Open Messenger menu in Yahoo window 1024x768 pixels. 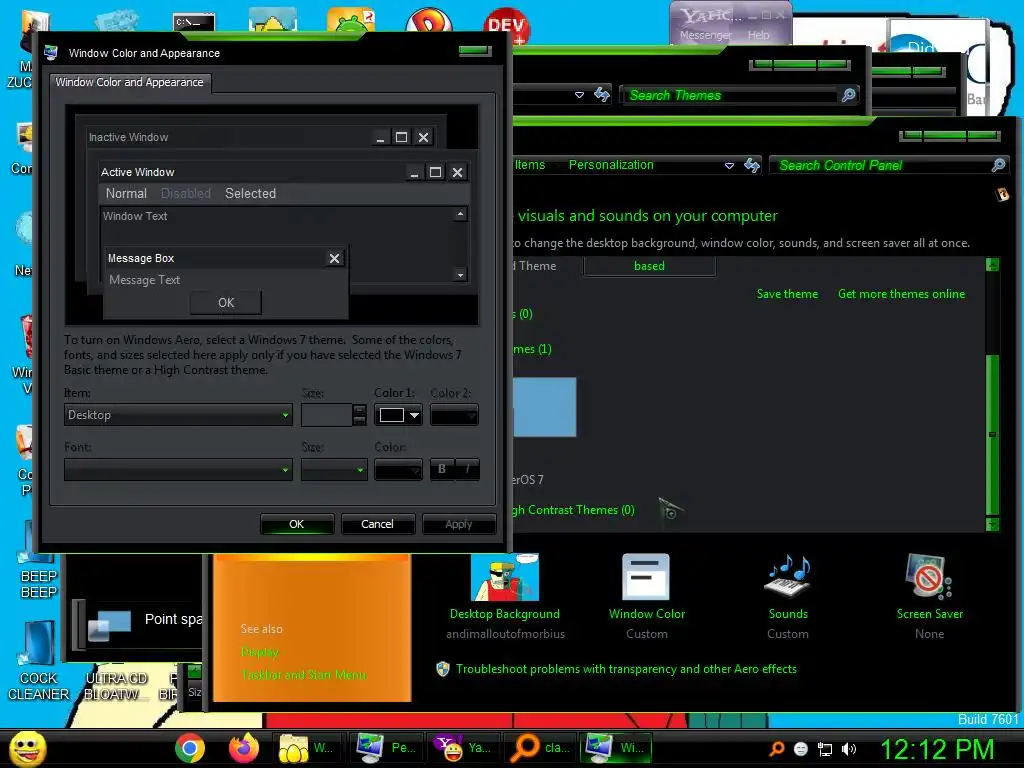[x=705, y=35]
